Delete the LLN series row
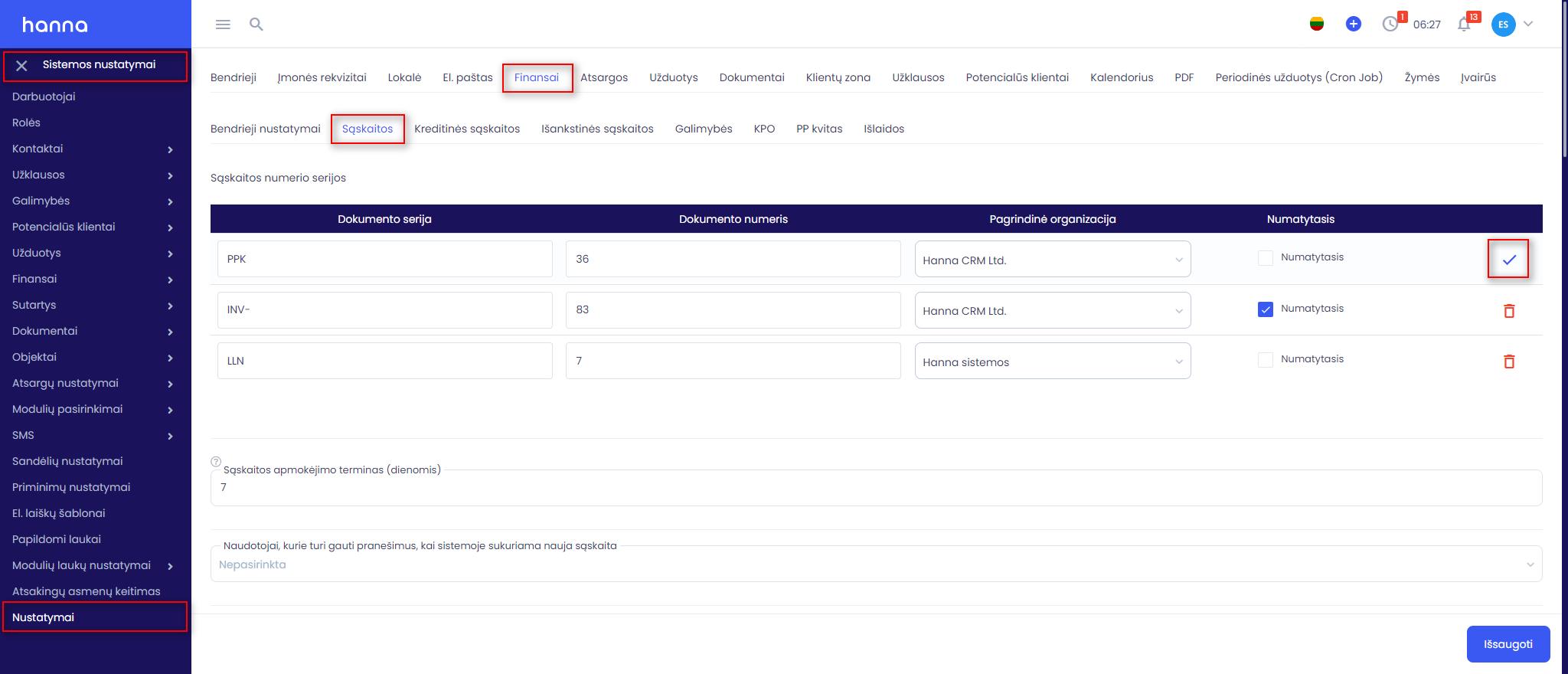Screen dimensions: 1568x674 click(x=1509, y=361)
